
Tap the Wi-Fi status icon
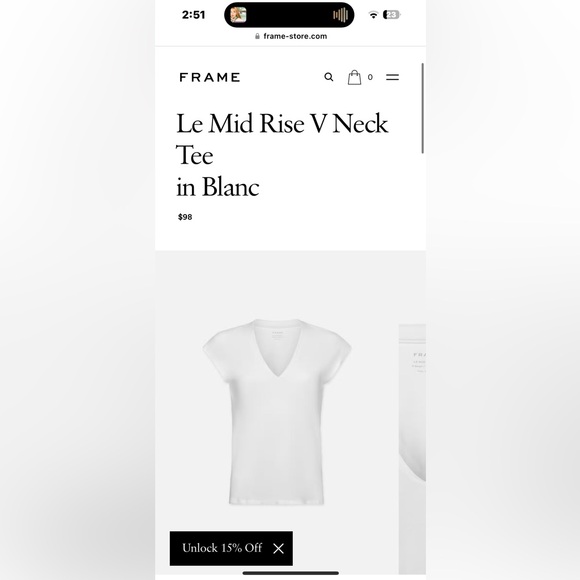click(x=374, y=15)
